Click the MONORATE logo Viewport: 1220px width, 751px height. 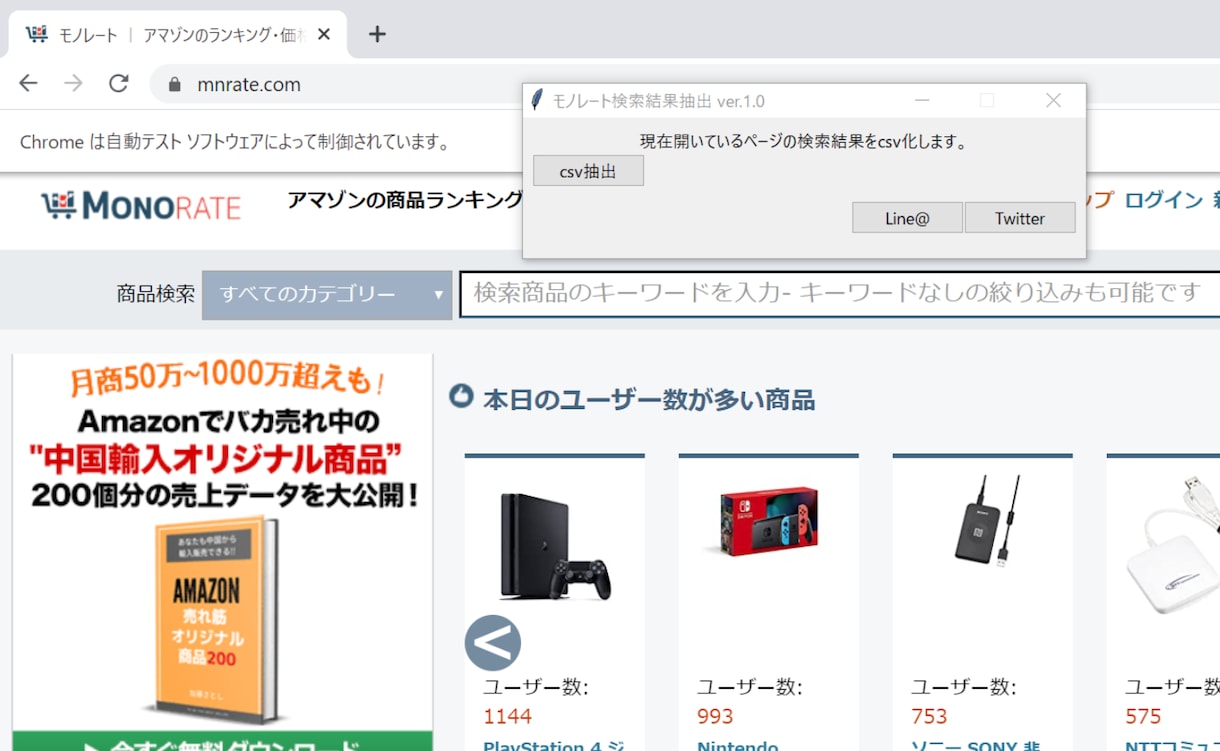[x=141, y=206]
